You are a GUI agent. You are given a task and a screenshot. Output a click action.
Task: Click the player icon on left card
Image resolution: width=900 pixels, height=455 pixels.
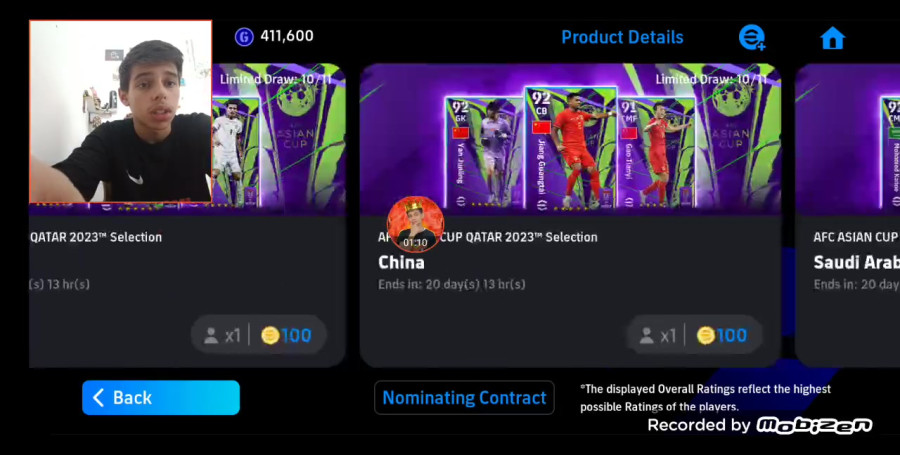click(211, 336)
